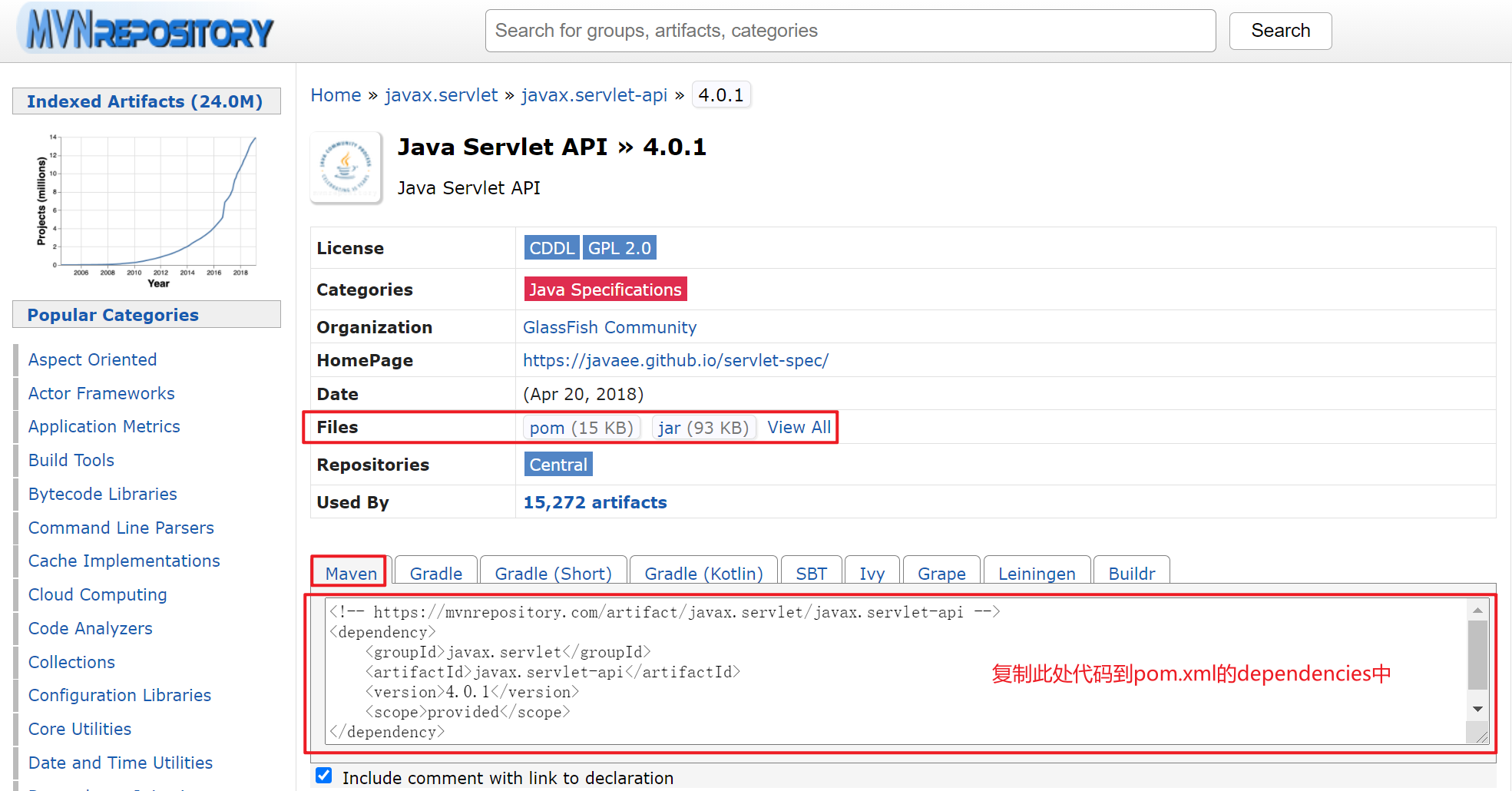Open the Configuration Libraries category
This screenshot has width=1512, height=791.
click(x=120, y=696)
